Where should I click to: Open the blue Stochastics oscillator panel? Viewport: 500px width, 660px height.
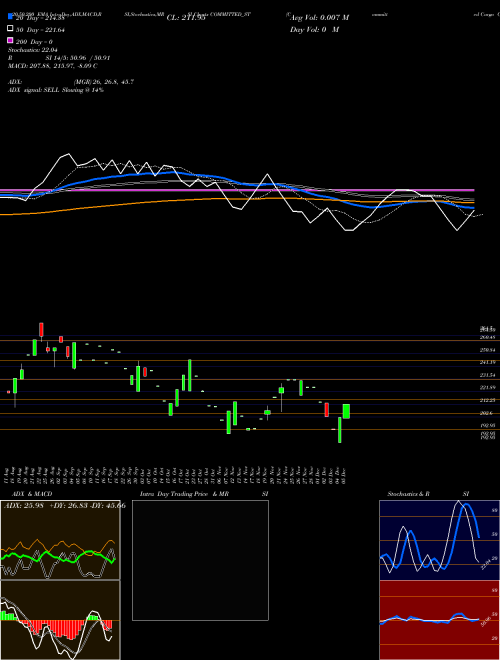(x=439, y=540)
